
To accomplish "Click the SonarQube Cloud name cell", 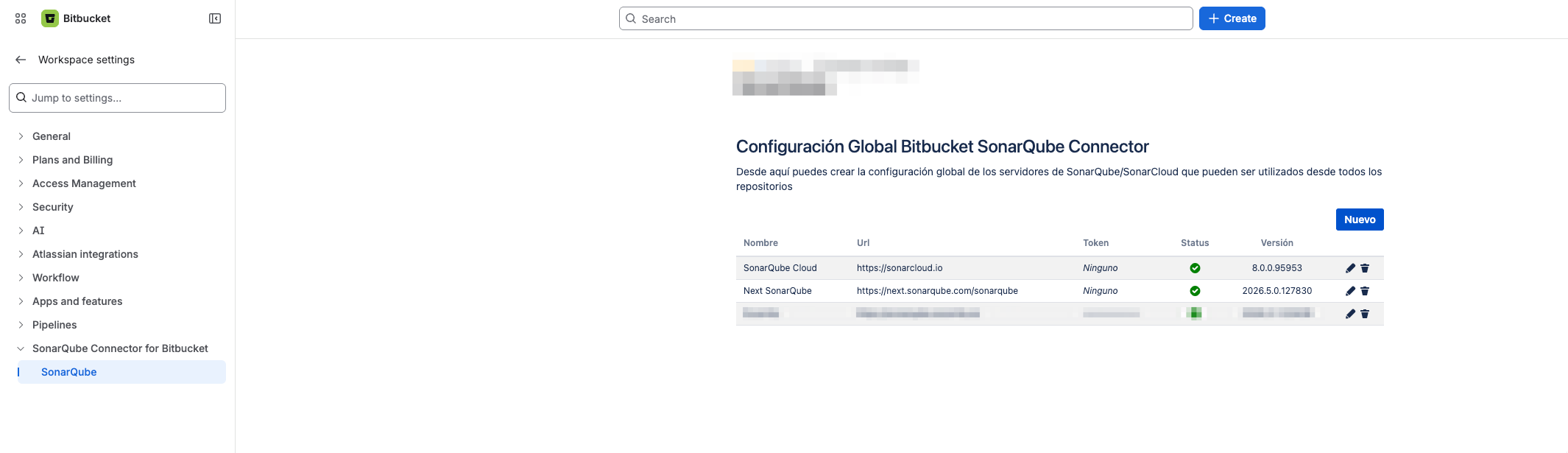I will point(780,268).
